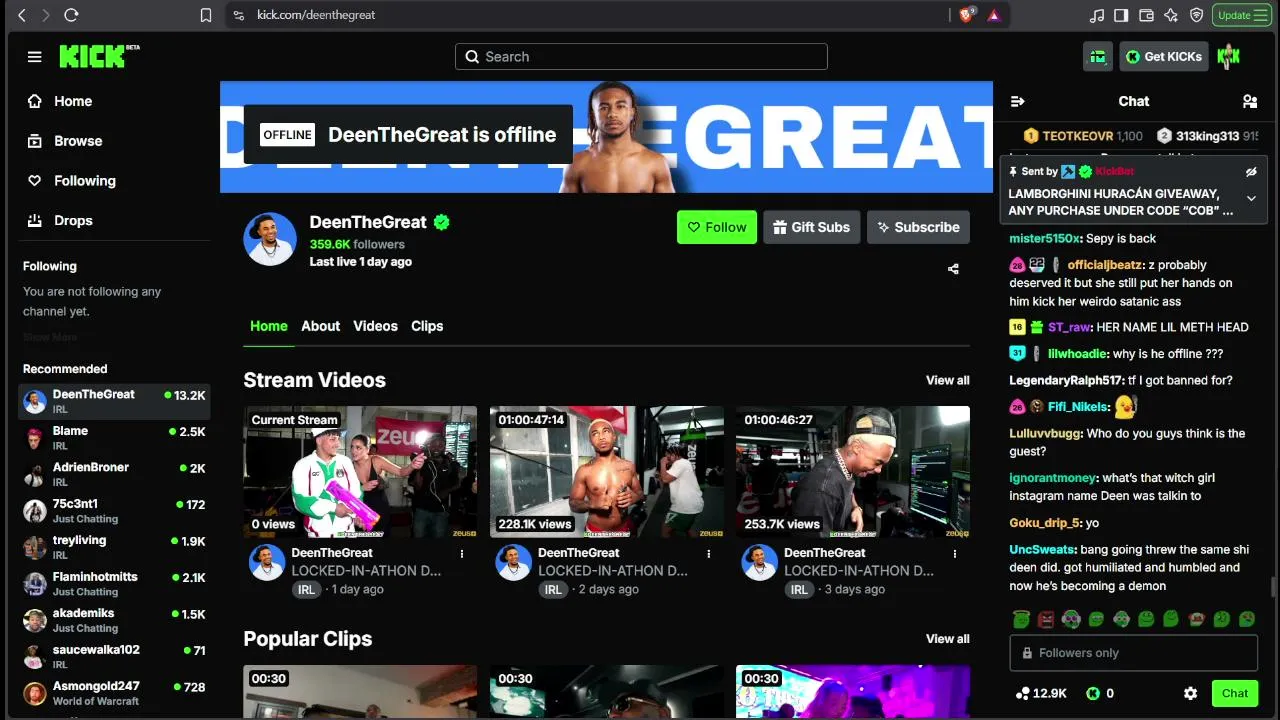1280x720 pixels.
Task: Open the browser Update menu button
Action: 1243,15
